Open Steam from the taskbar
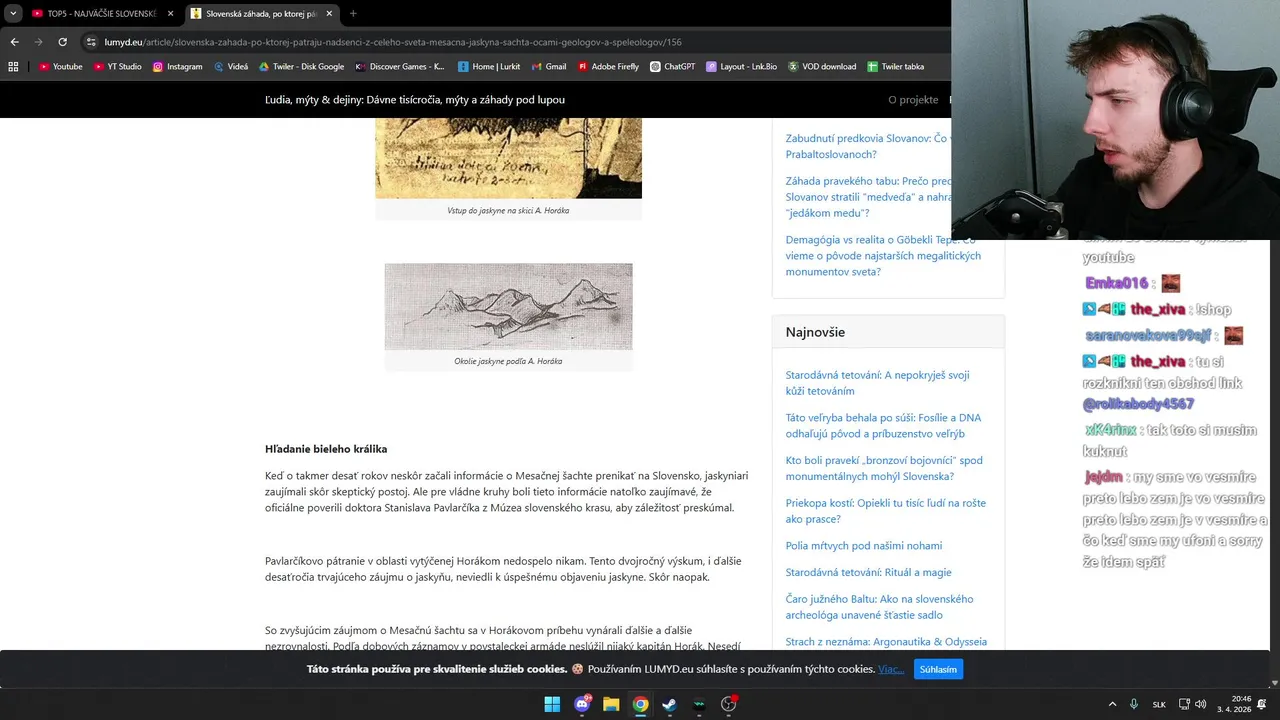The width and height of the screenshot is (1280, 720). point(670,704)
